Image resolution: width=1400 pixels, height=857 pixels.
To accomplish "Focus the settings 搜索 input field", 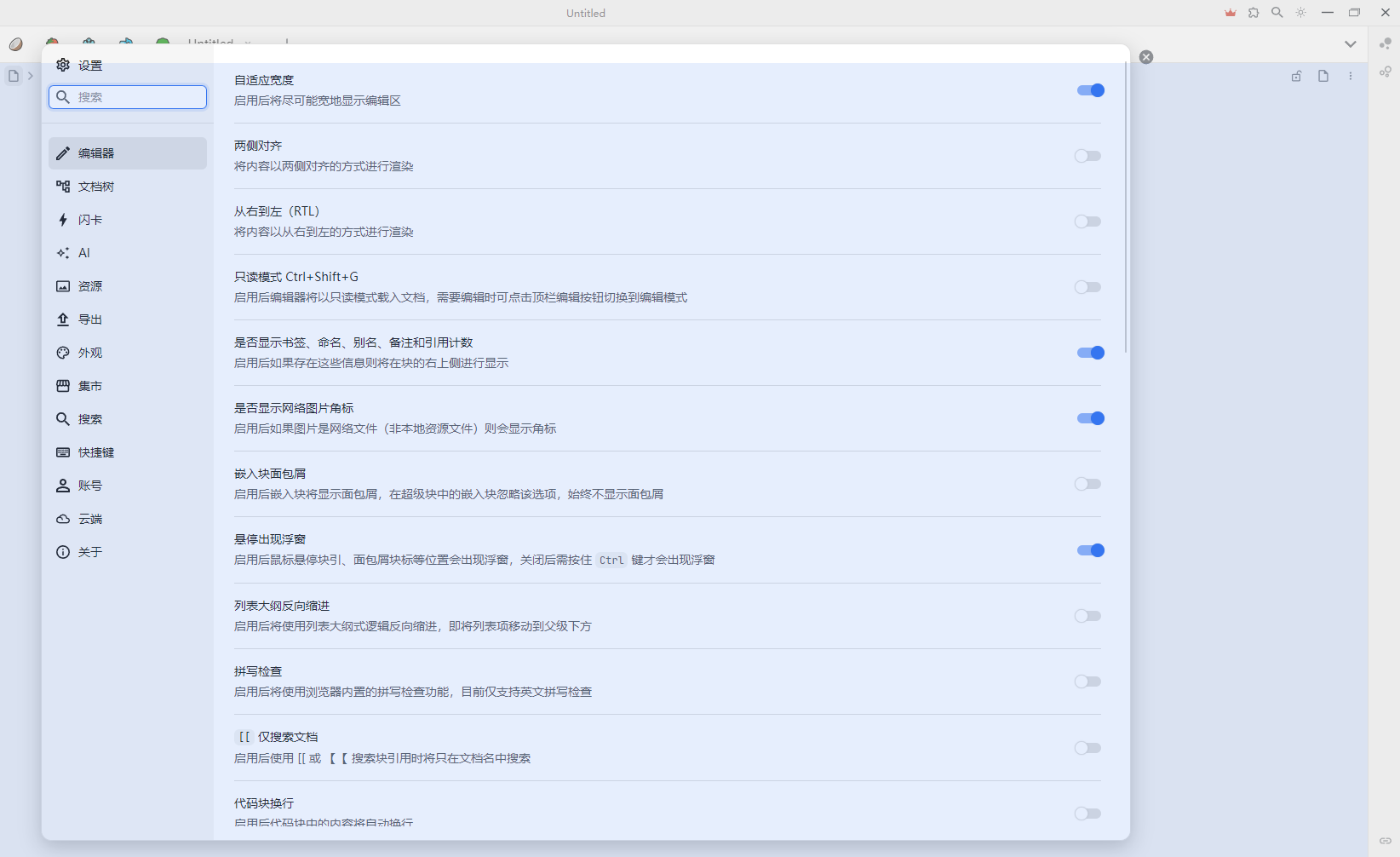I will [x=128, y=97].
